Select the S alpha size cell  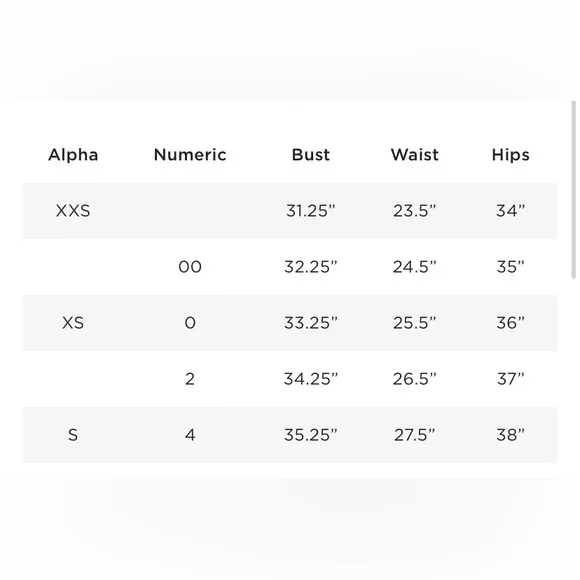(x=73, y=435)
